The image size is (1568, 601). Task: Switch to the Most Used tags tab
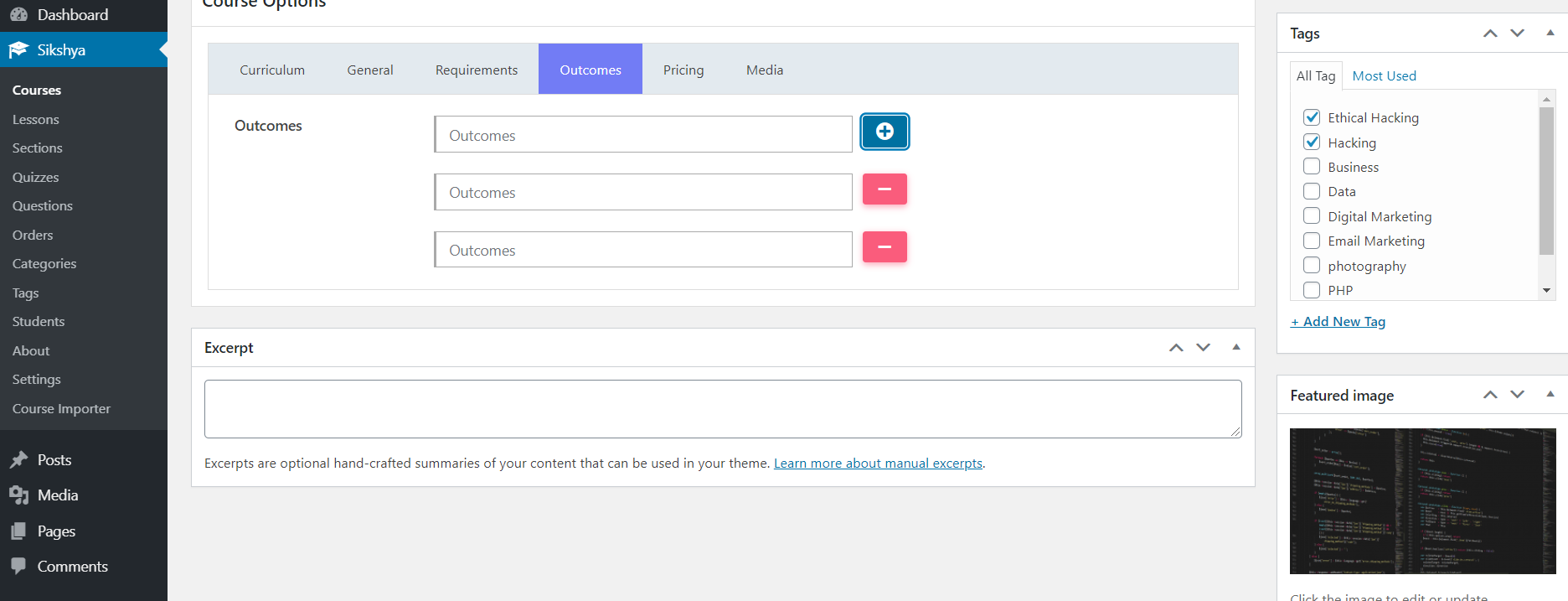tap(1384, 75)
